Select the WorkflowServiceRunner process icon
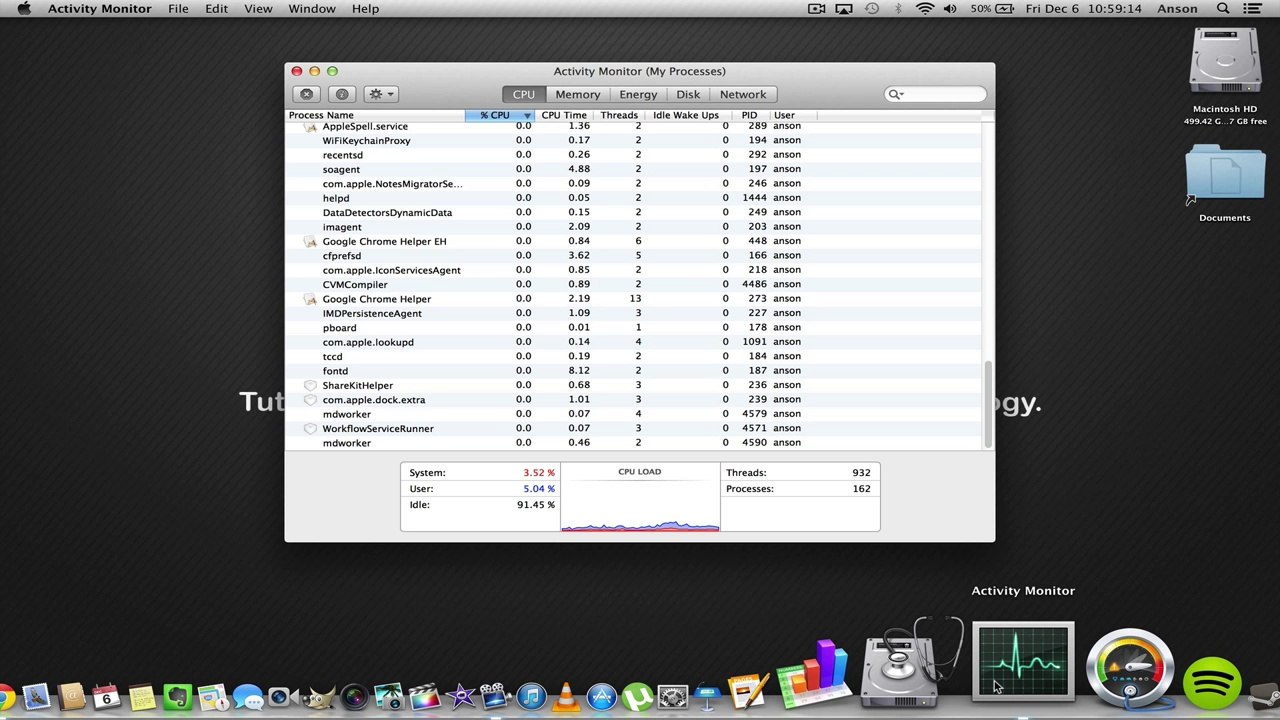 [x=310, y=428]
